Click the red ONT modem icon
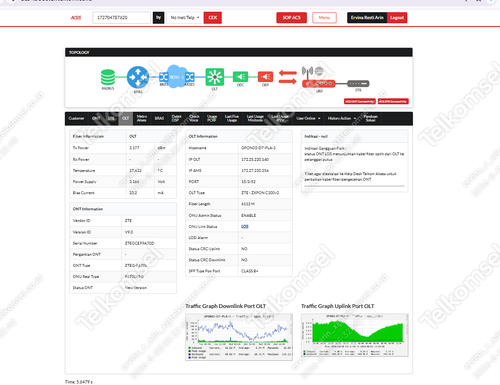500x385 pixels. point(319,83)
